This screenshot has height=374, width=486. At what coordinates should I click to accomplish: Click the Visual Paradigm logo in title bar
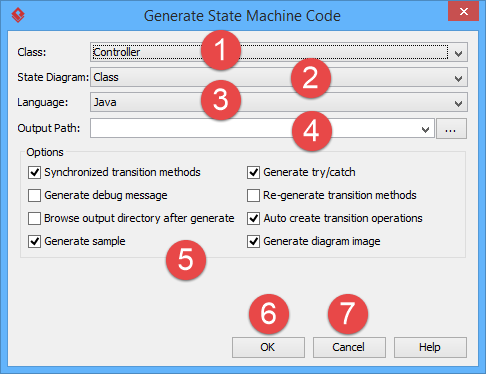[x=18, y=15]
